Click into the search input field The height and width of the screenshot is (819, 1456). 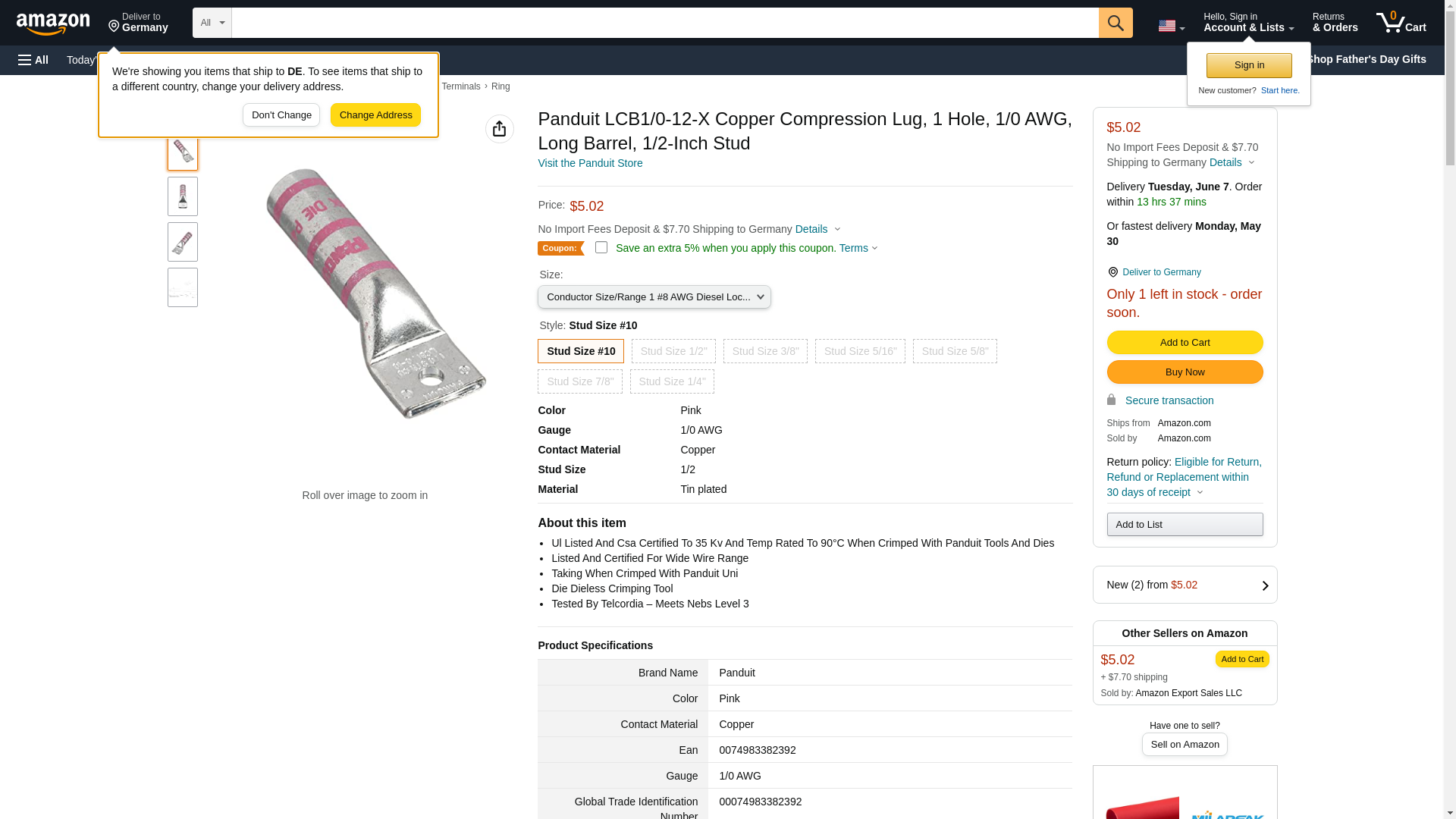click(x=664, y=23)
